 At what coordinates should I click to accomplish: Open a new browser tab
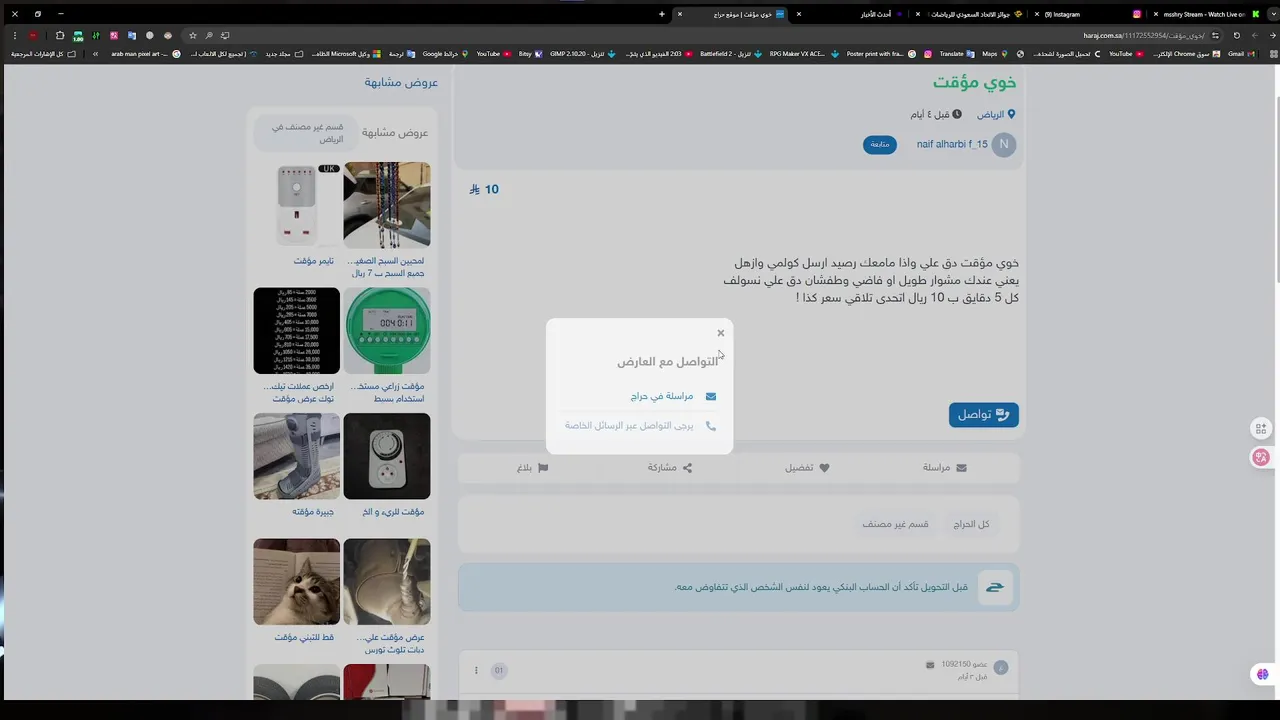point(662,14)
